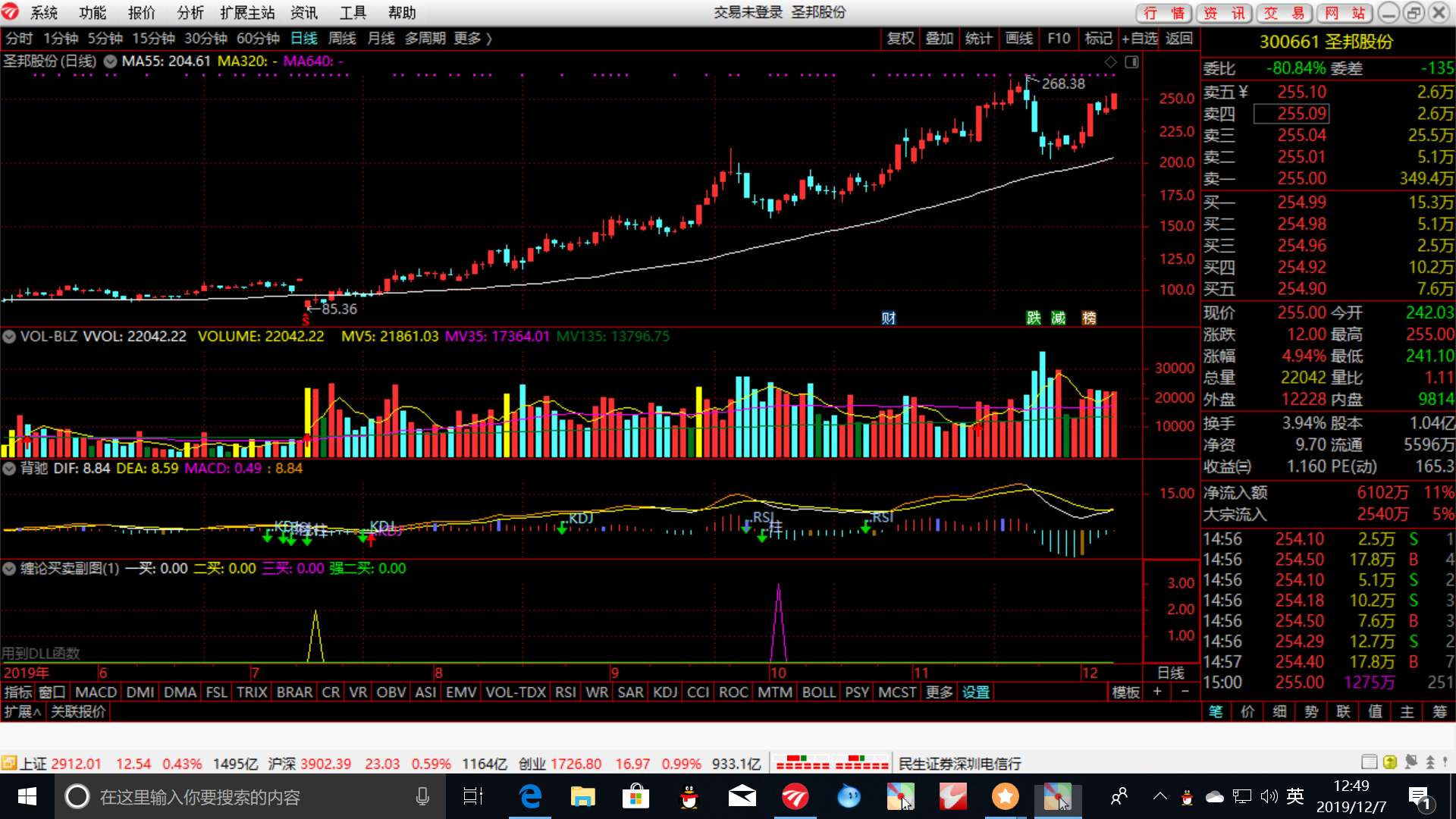Open the VOL-BLZ indicator circle icon
This screenshot has width=1456, height=819.
point(9,336)
